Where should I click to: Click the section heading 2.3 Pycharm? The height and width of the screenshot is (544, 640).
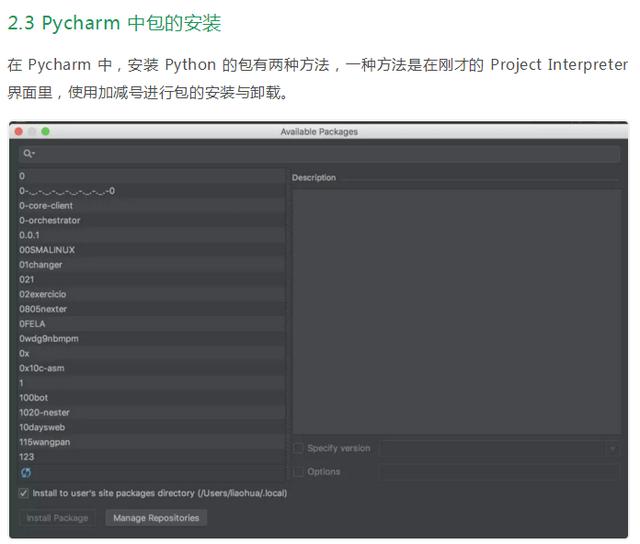click(114, 22)
